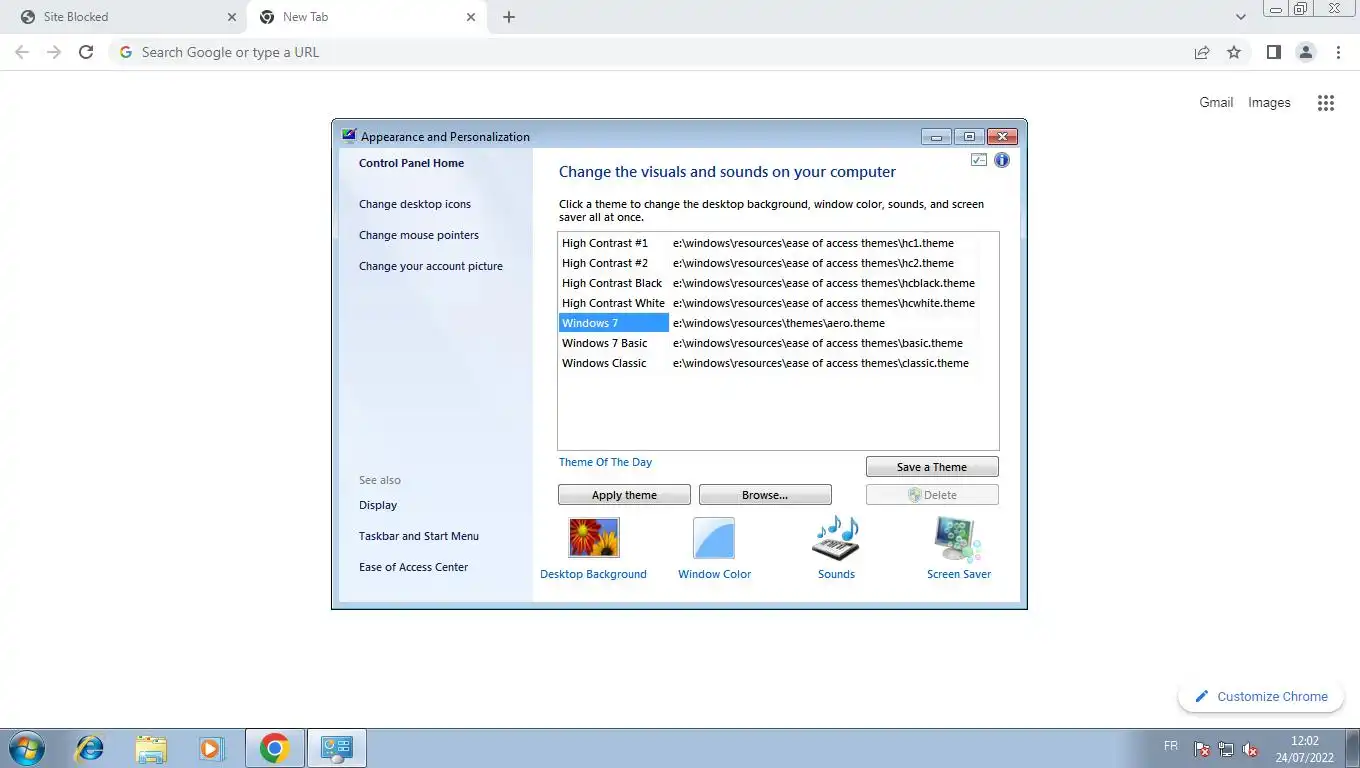Click the Control Panel taskbar button

[x=337, y=748]
